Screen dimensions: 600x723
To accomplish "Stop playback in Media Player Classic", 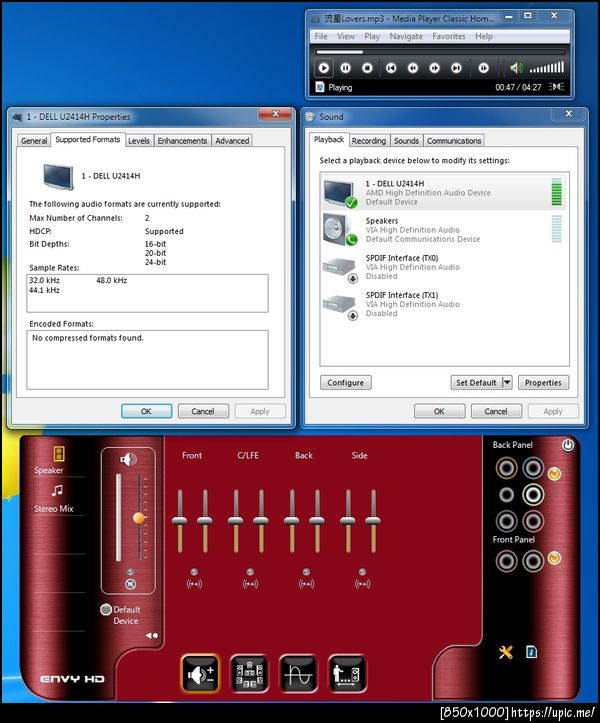I will (x=367, y=68).
